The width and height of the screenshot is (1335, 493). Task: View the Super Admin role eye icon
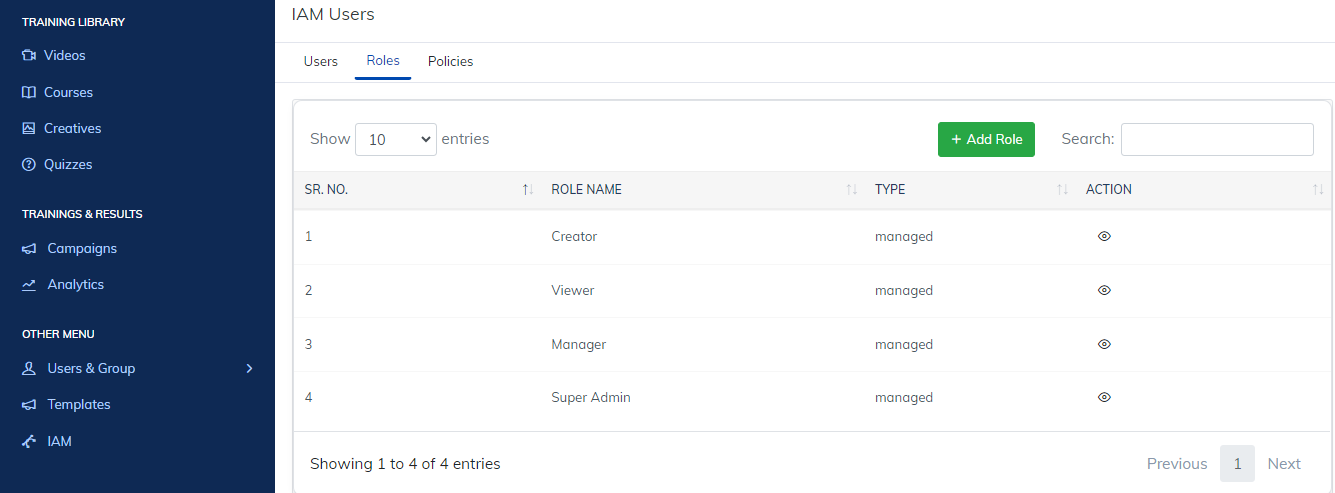[1104, 397]
